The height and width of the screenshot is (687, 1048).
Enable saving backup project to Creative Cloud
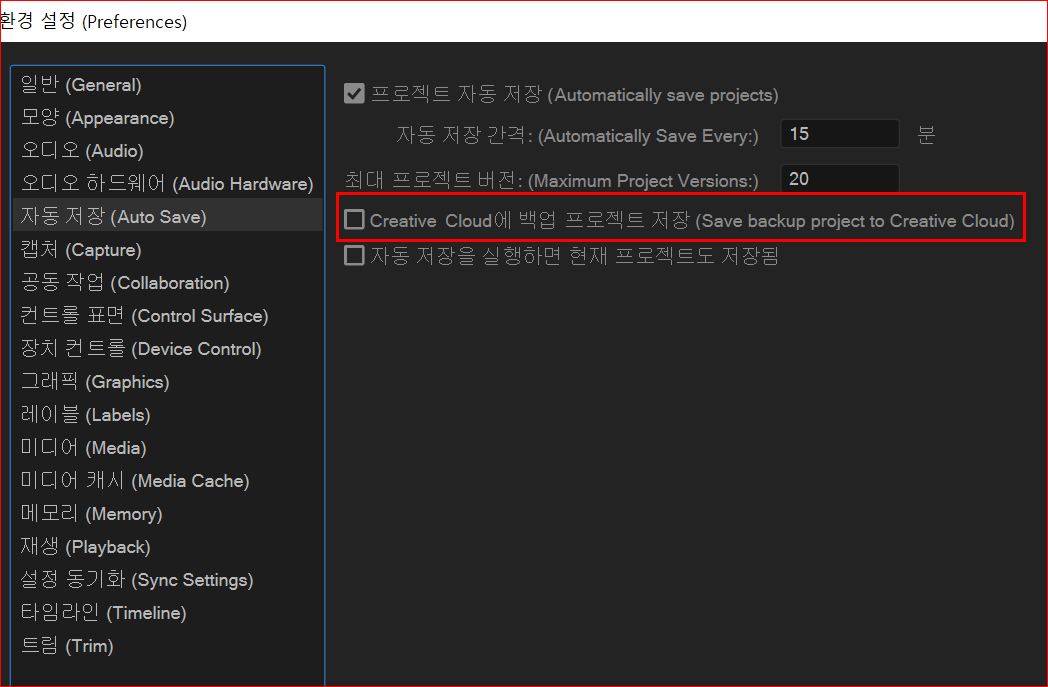tap(354, 219)
